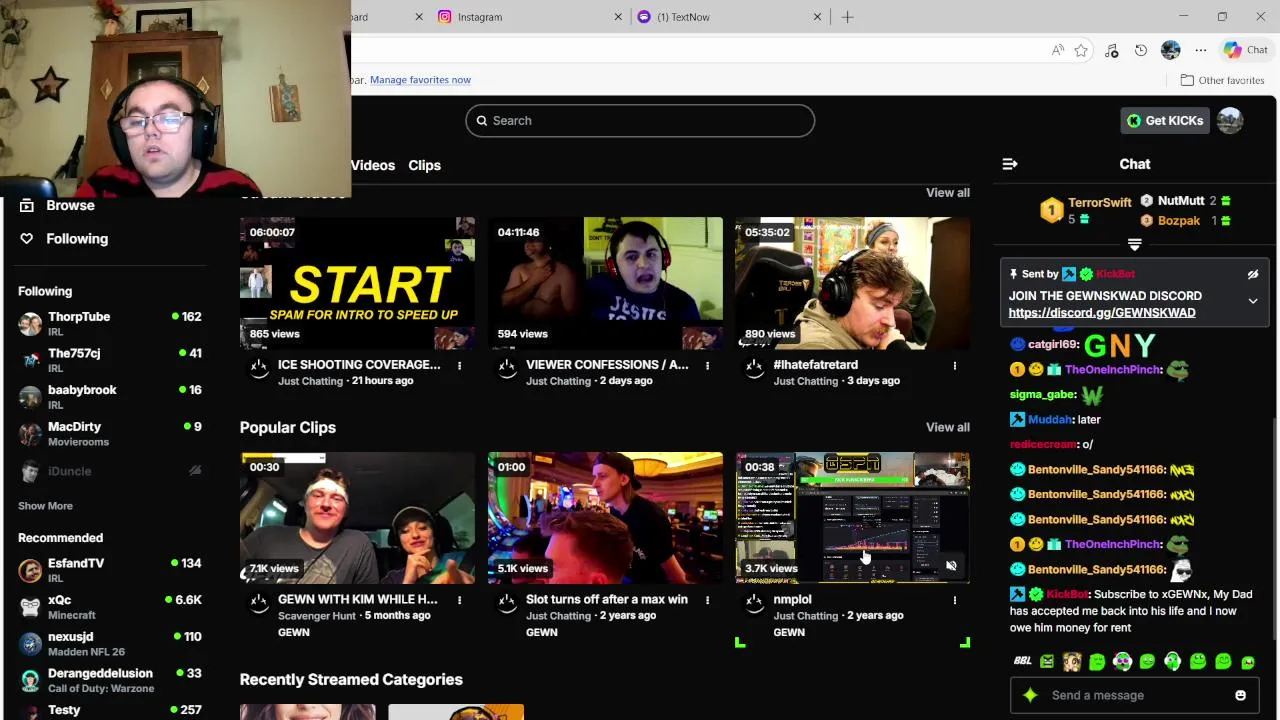The image size is (1280, 720).
Task: Open EsfandTV recommended channel
Action: (x=110, y=570)
